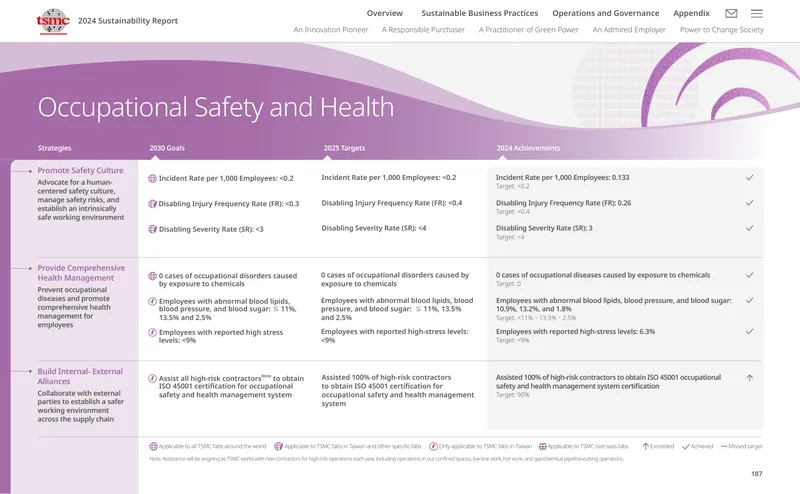The width and height of the screenshot is (800, 494).
Task: Open the mail envelope icon
Action: click(731, 13)
